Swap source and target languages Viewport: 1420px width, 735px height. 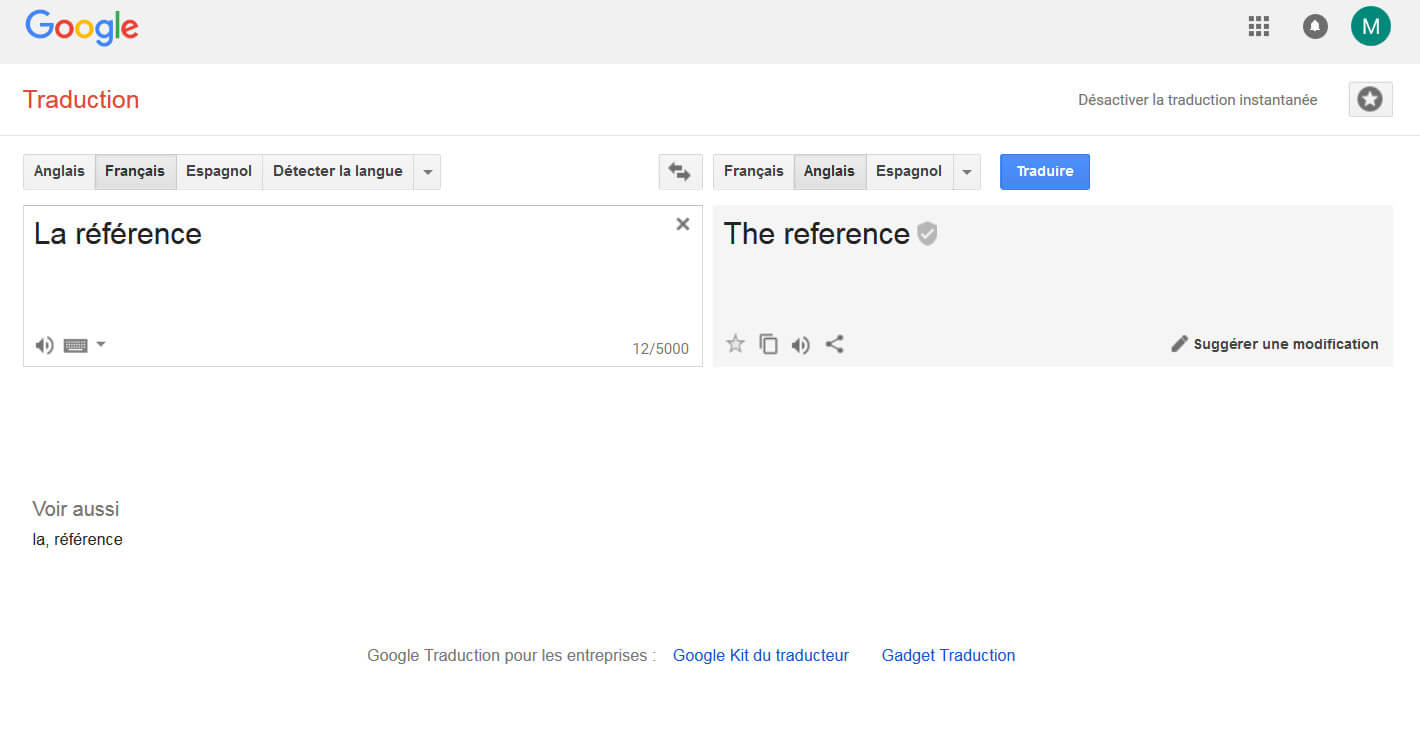[x=680, y=172]
